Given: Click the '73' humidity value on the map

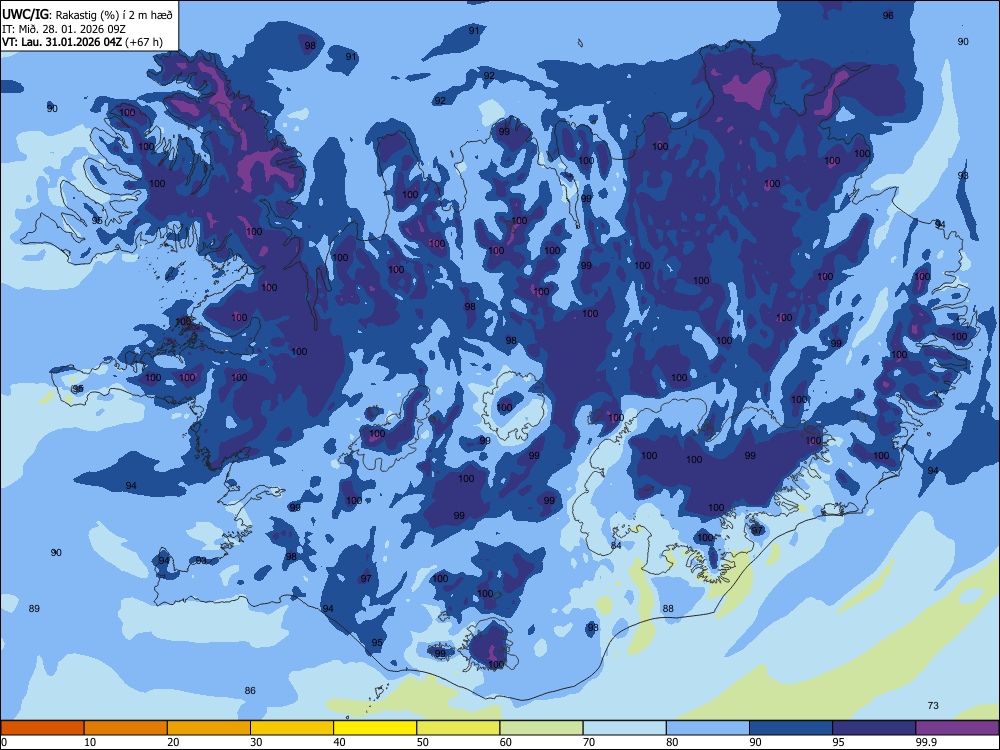Looking at the screenshot, I should [x=933, y=705].
